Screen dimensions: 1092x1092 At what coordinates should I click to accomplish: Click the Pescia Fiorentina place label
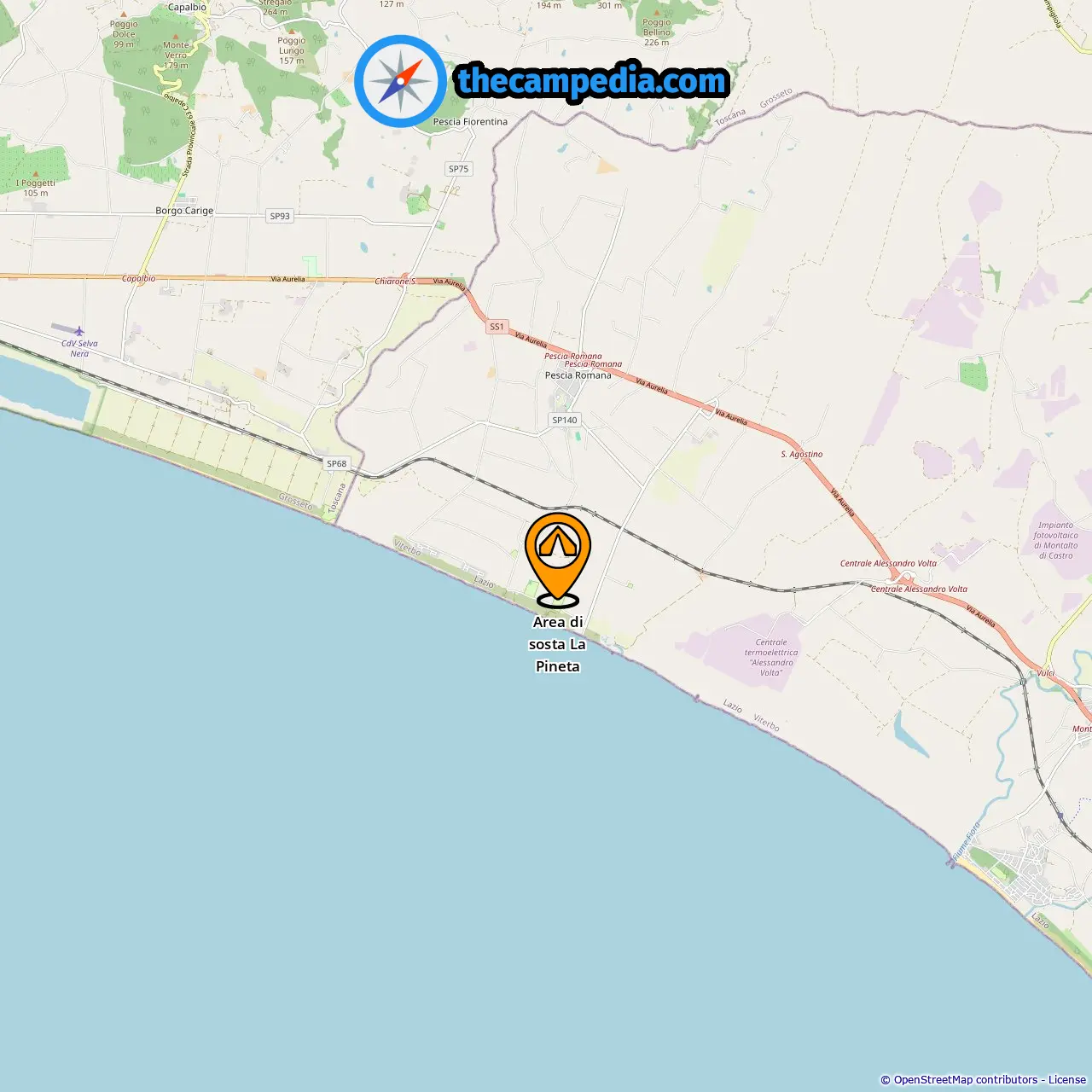pyautogui.click(x=470, y=122)
